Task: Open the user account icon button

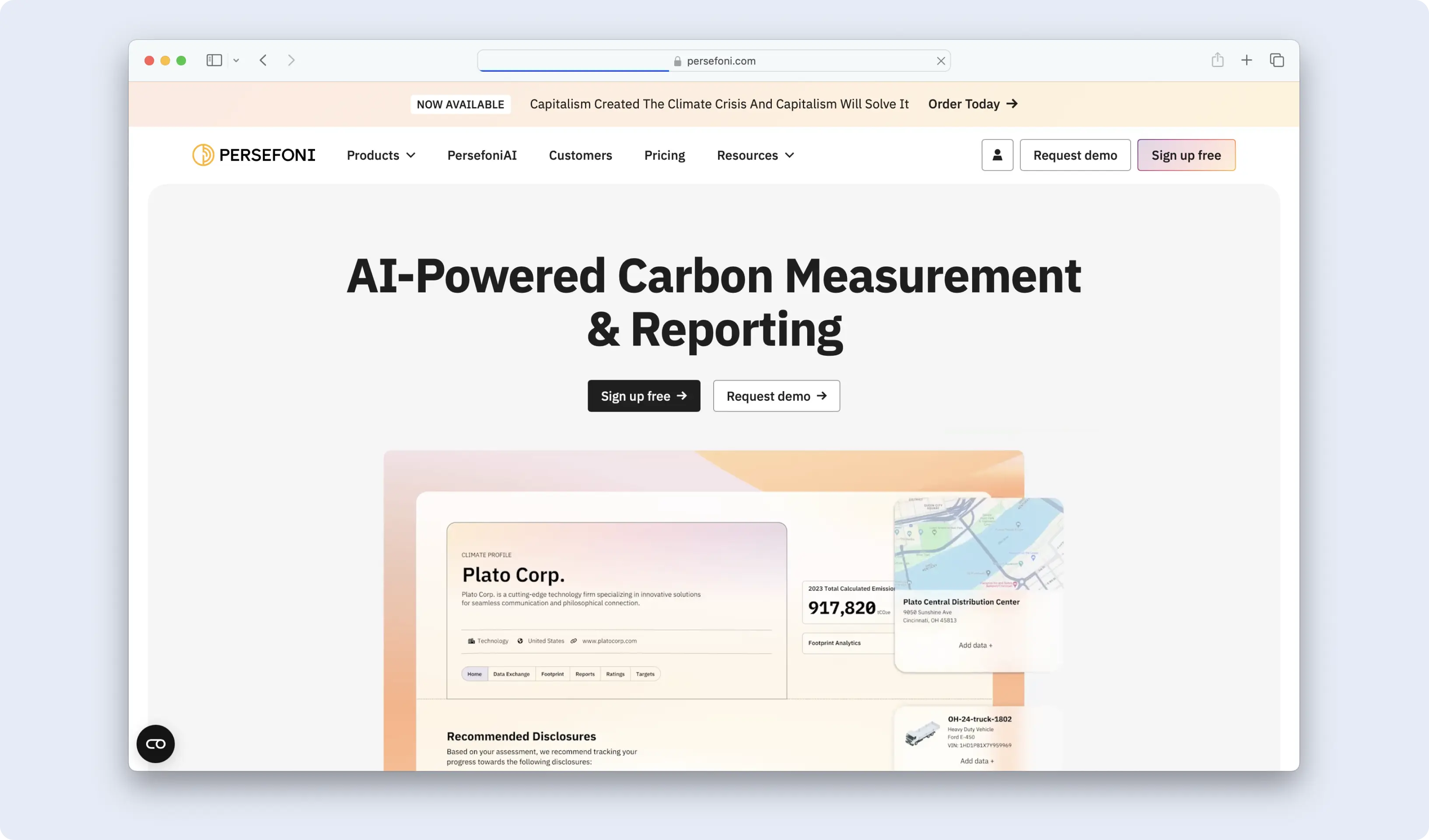Action: point(997,155)
